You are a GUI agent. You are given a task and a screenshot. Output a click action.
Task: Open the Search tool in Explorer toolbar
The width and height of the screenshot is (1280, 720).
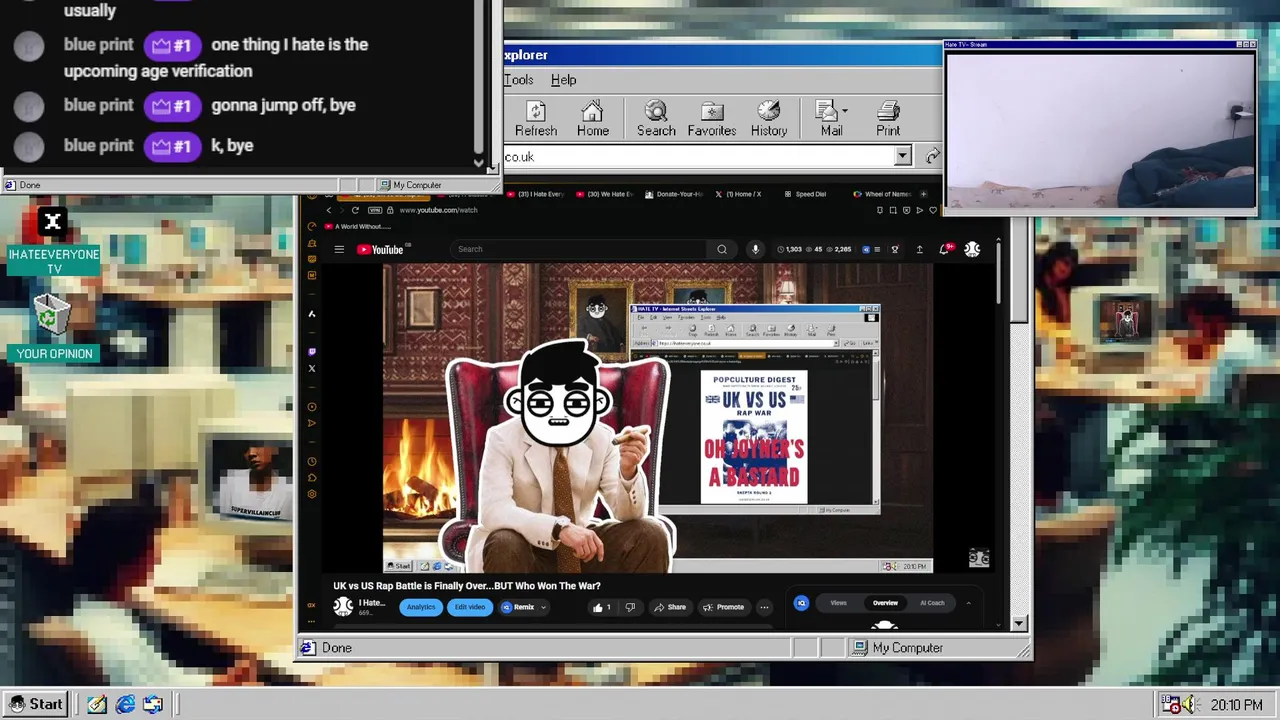pyautogui.click(x=656, y=119)
